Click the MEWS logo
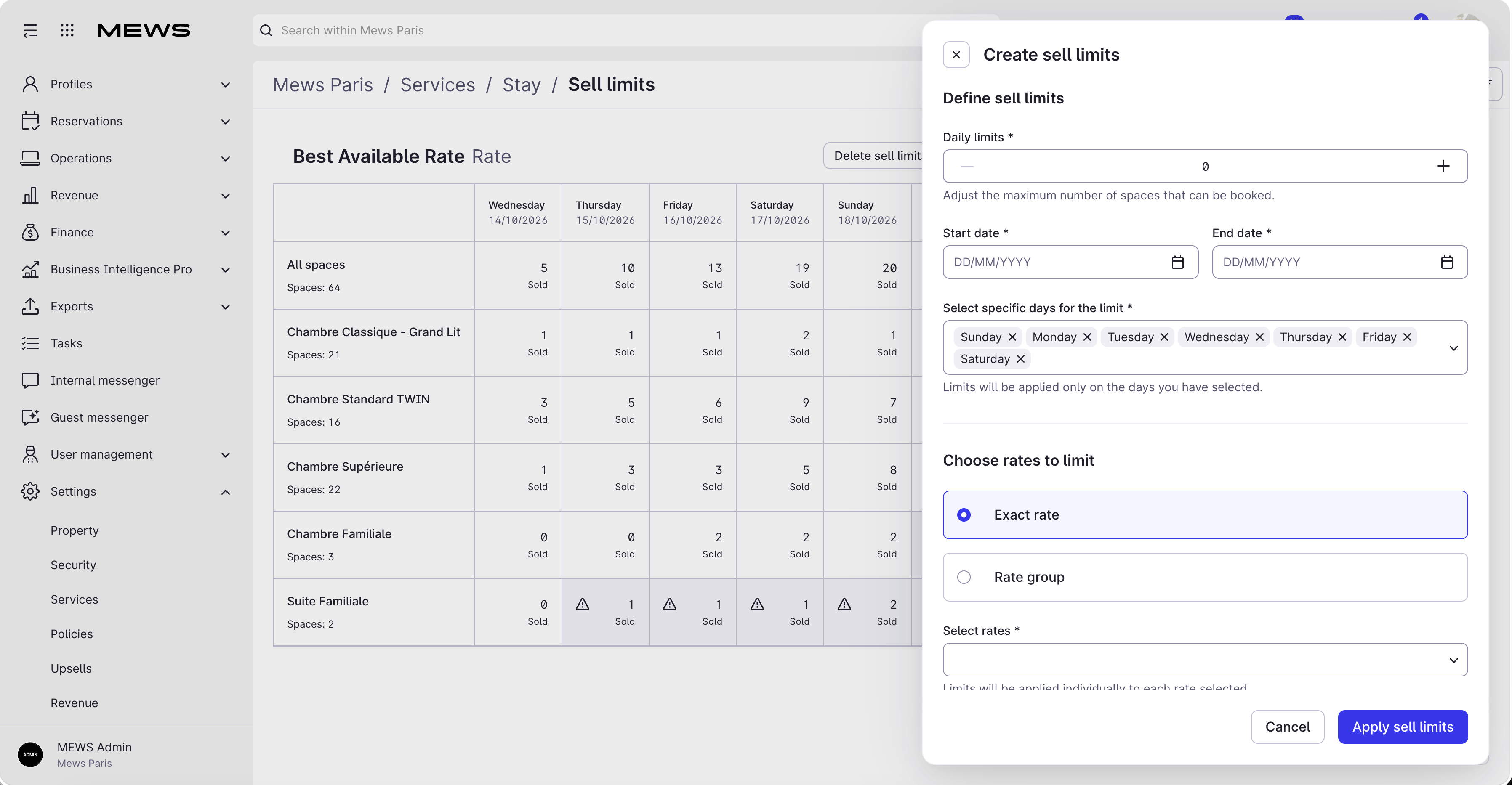 pyautogui.click(x=144, y=31)
